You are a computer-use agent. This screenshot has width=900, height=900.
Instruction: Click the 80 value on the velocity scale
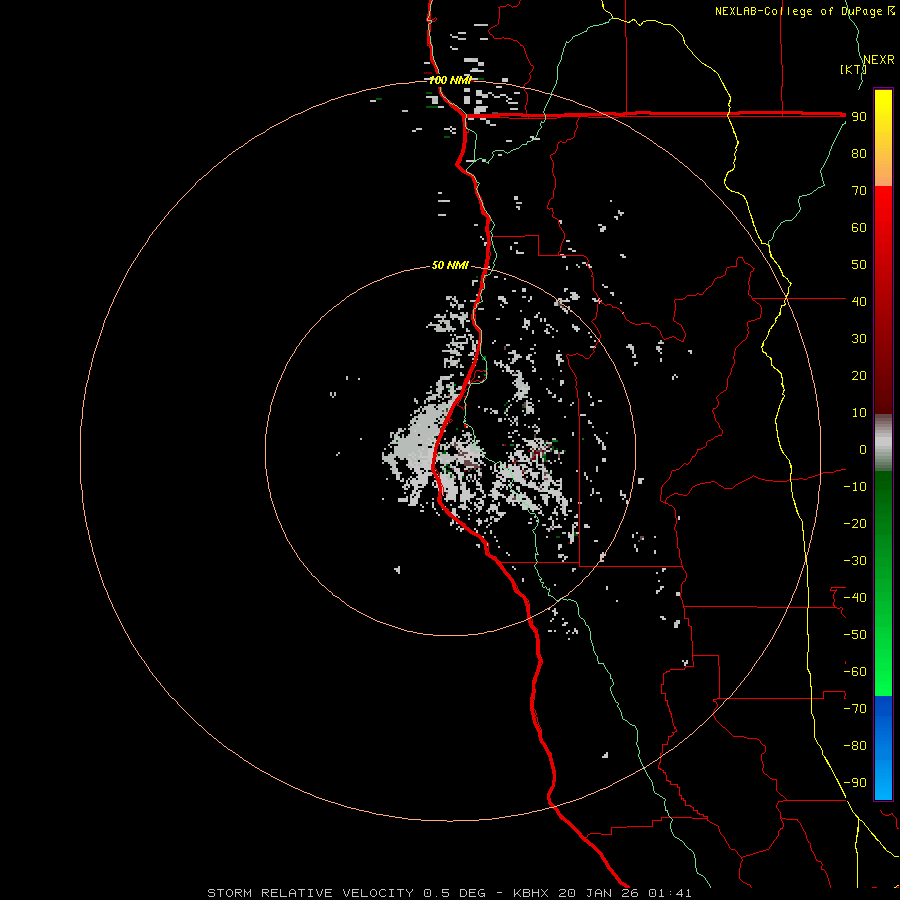tap(859, 153)
